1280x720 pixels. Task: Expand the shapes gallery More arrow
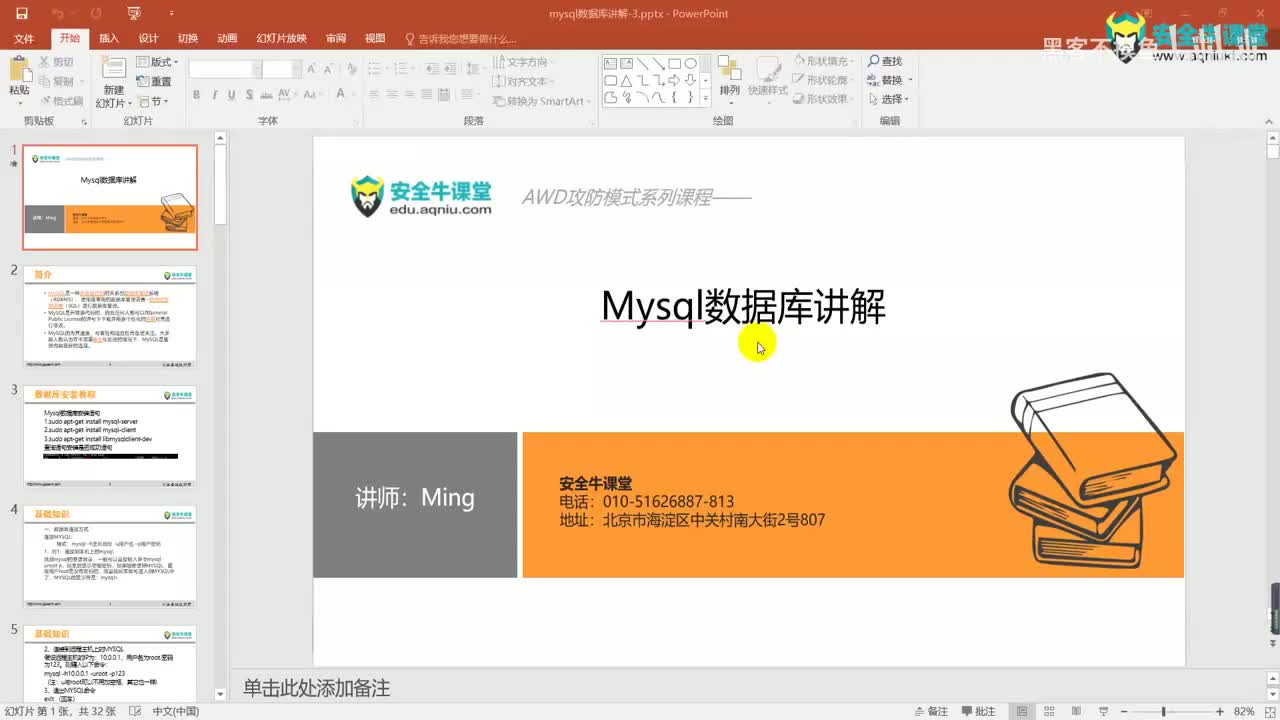coord(705,97)
